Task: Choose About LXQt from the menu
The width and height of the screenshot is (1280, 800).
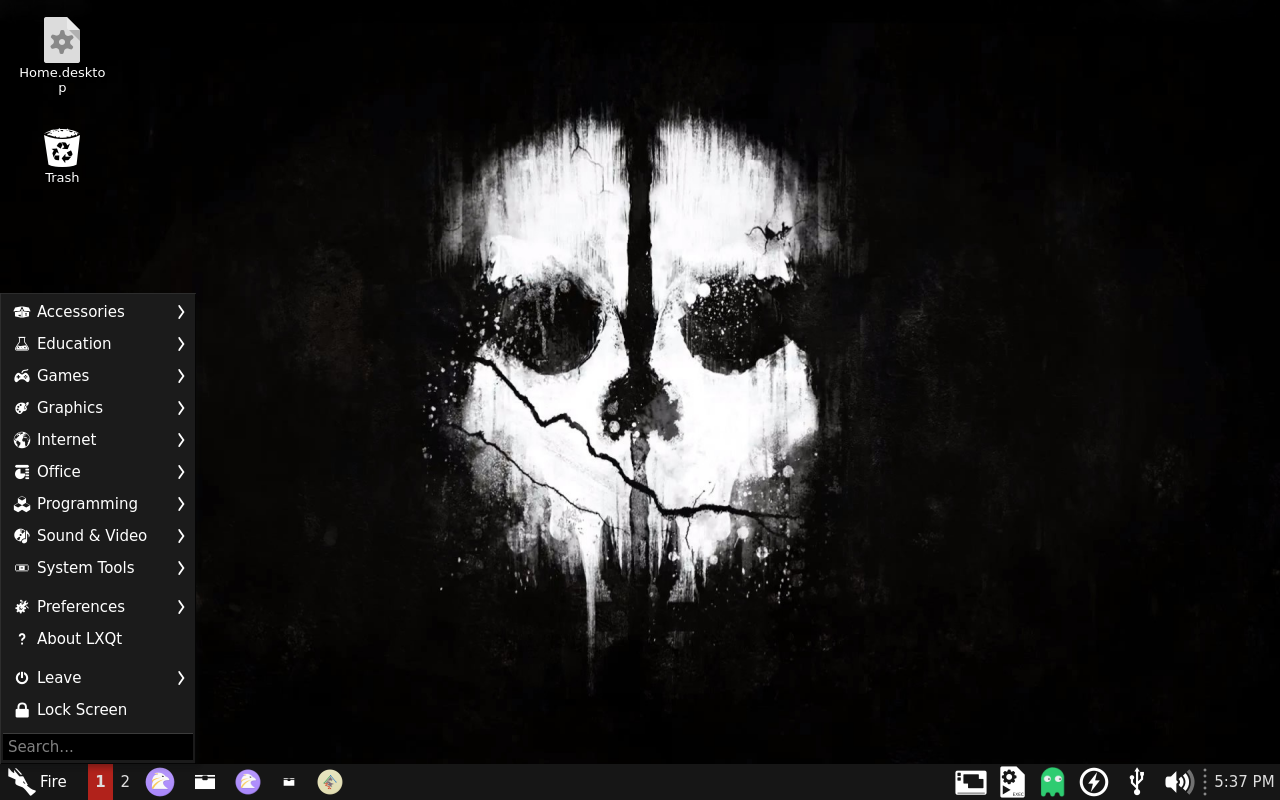Action: point(97,639)
